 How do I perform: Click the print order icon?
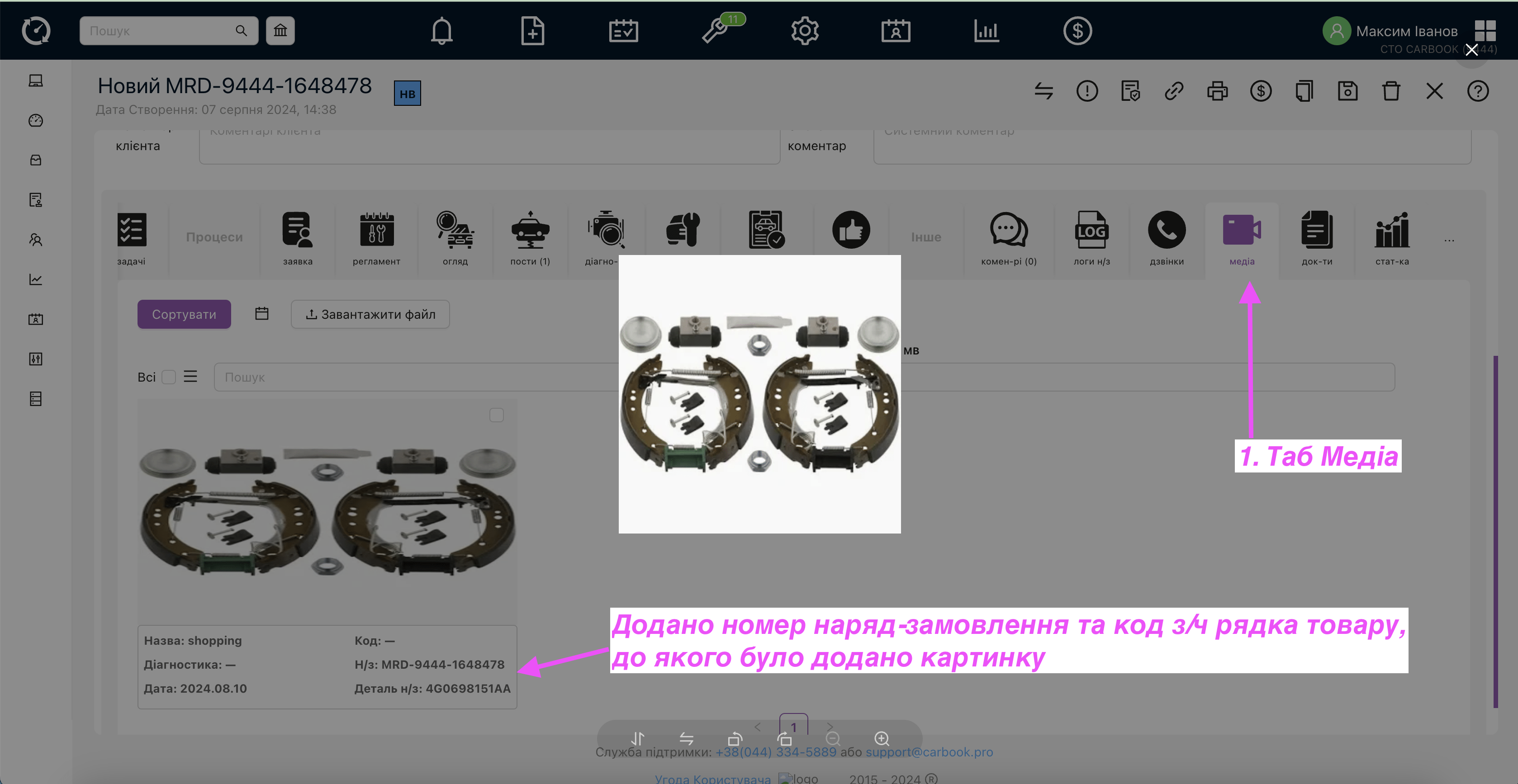(x=1217, y=91)
